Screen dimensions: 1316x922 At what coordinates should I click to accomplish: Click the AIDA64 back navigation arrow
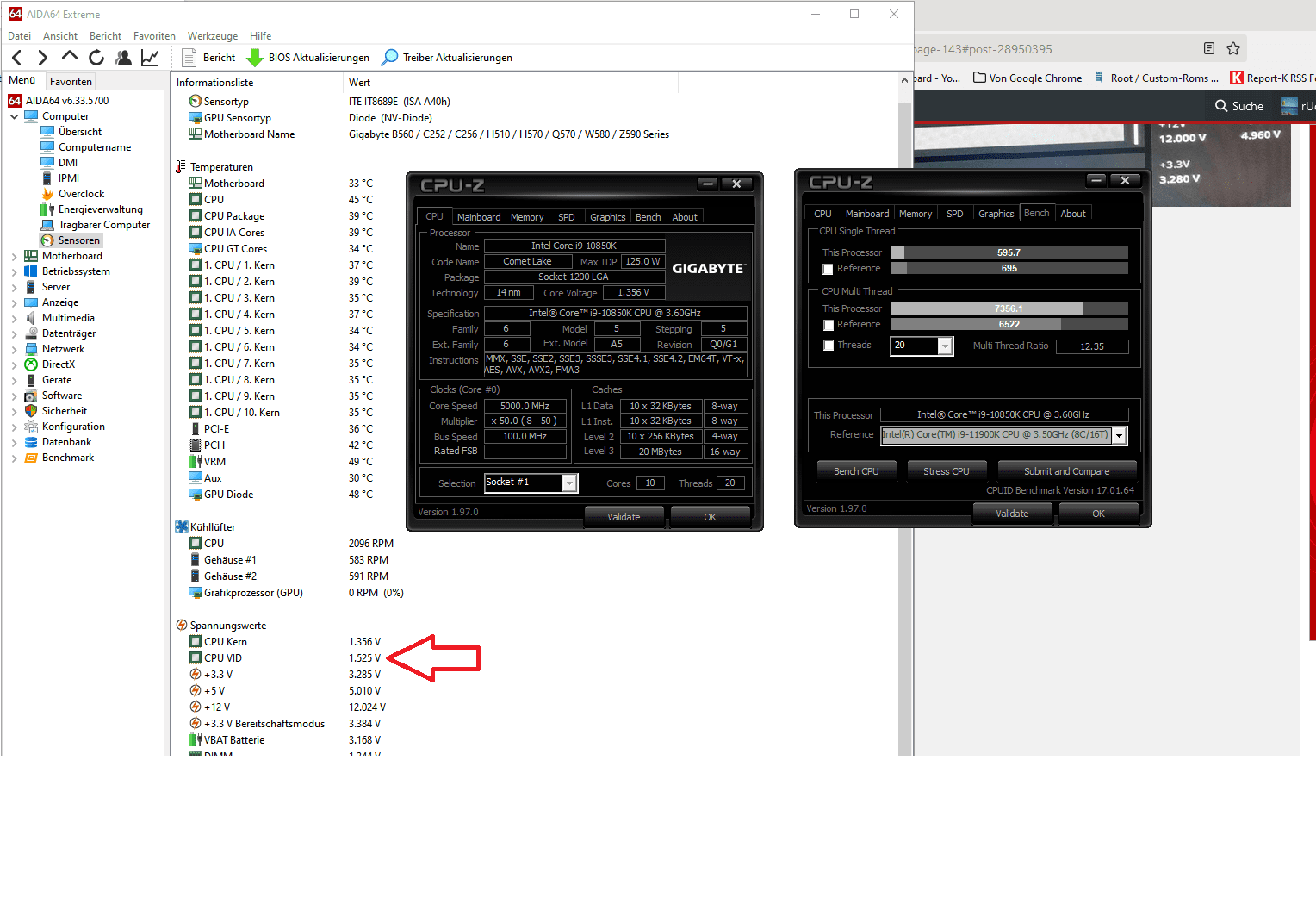click(x=17, y=58)
